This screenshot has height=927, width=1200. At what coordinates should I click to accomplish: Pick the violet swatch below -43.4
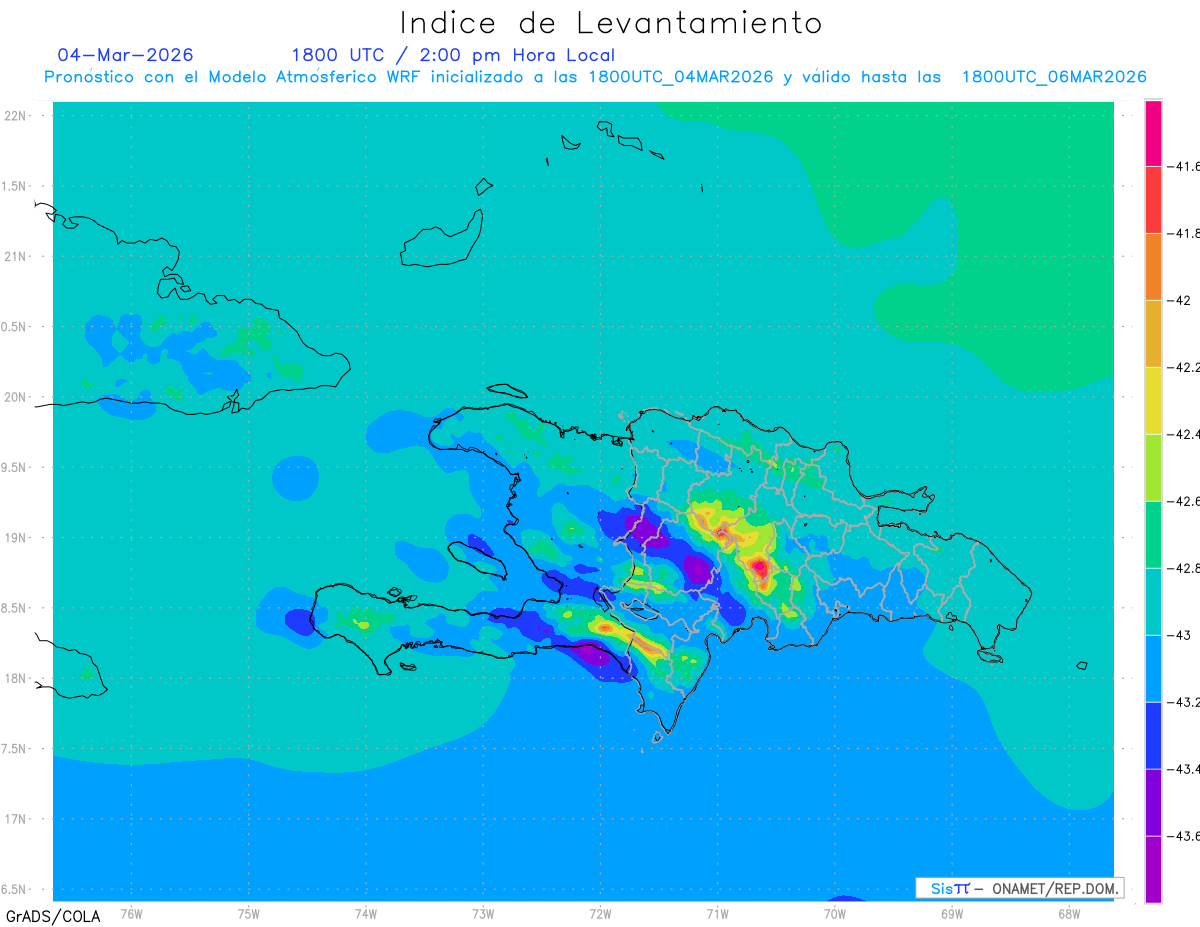[1153, 803]
